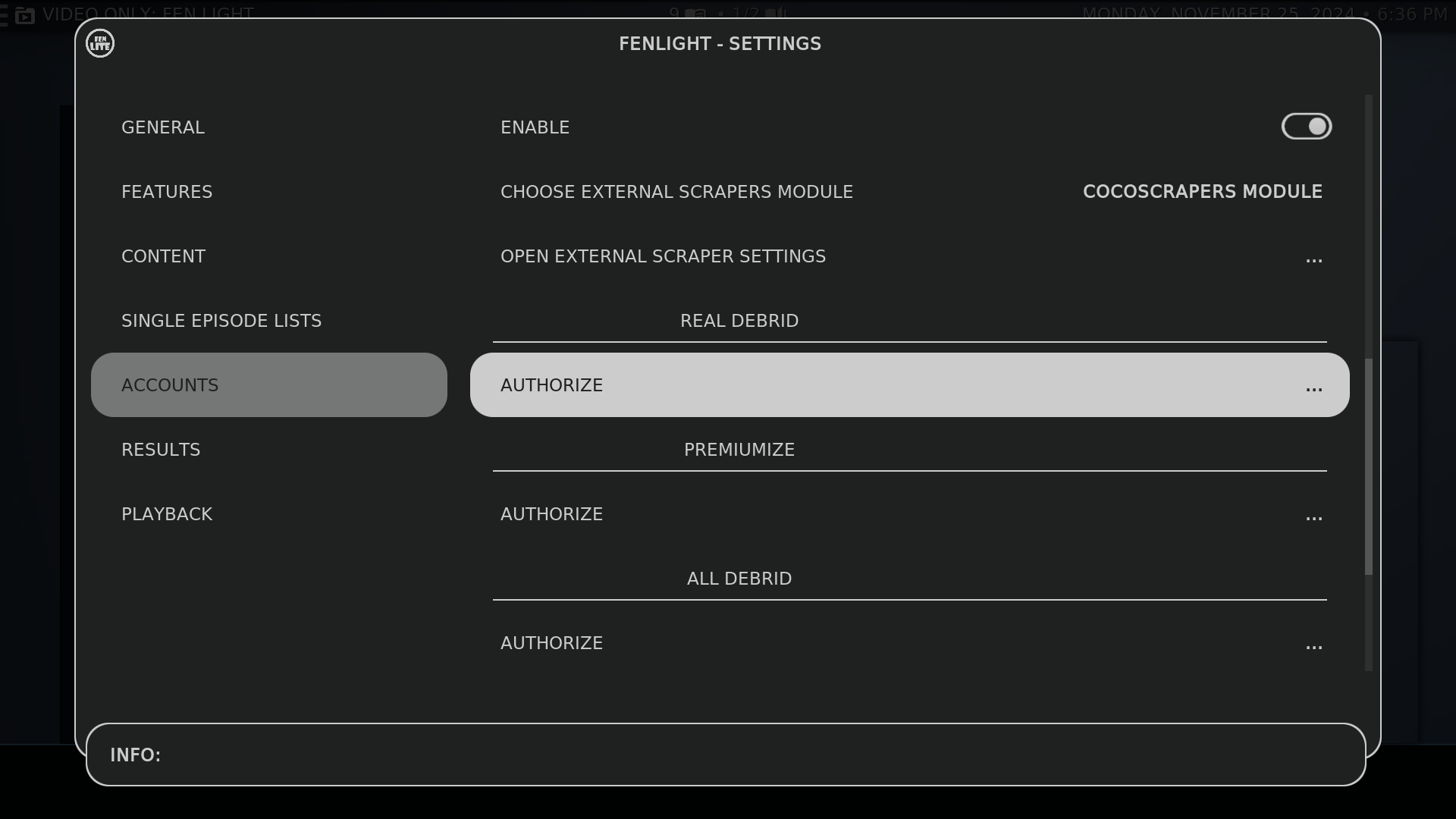Open the Features settings category
1456x819 pixels.
coord(269,192)
